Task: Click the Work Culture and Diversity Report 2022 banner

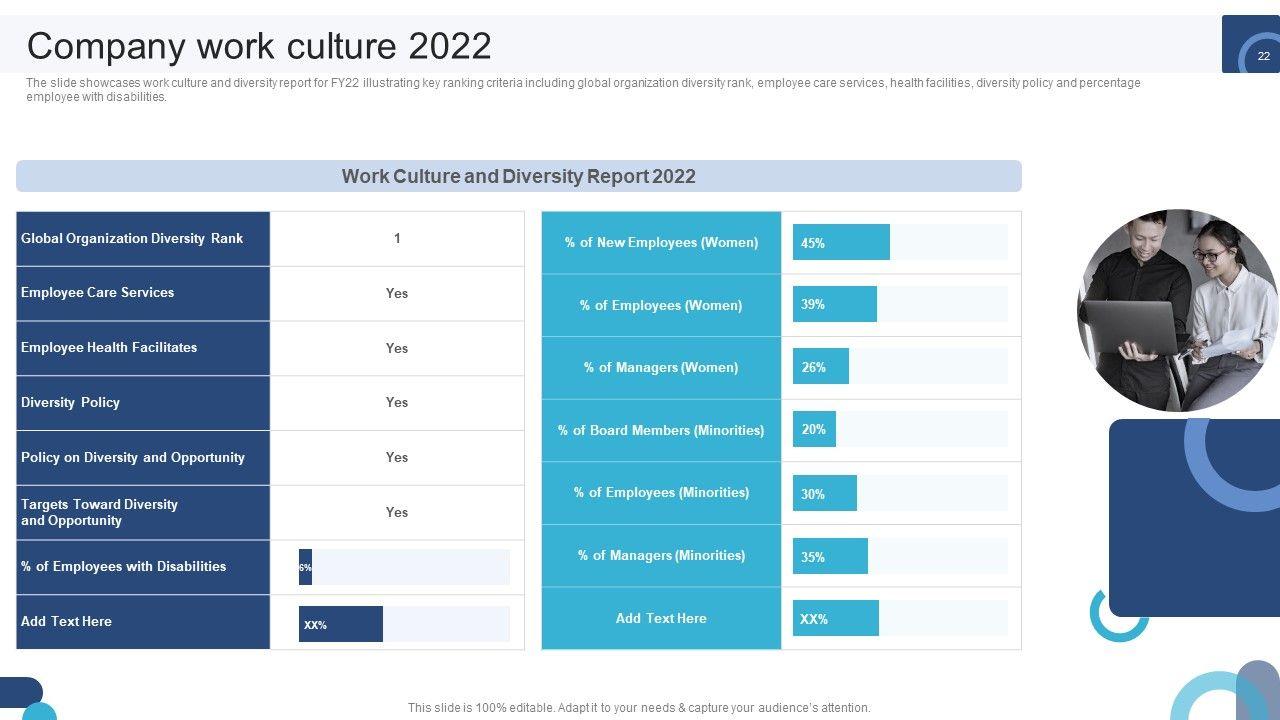Action: (x=518, y=176)
